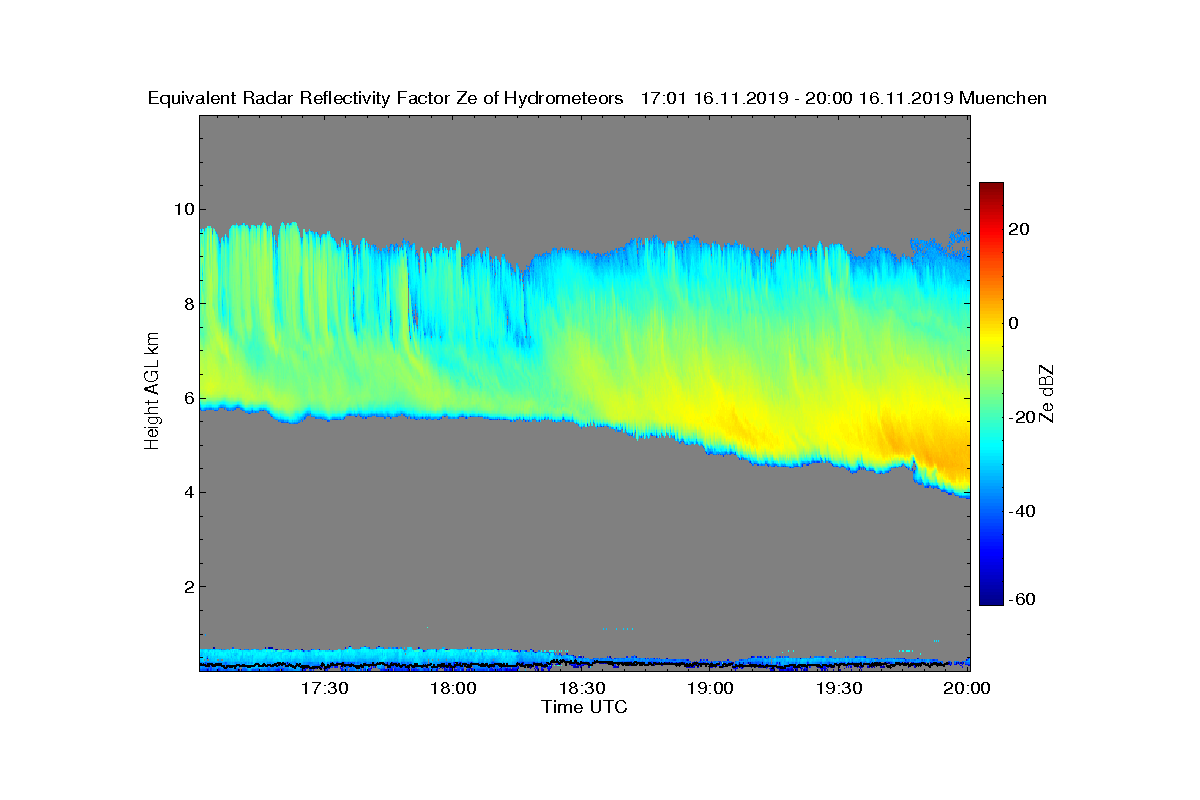Screen dimensions: 1200x800
Task: Click the plot title text
Action: tap(597, 98)
